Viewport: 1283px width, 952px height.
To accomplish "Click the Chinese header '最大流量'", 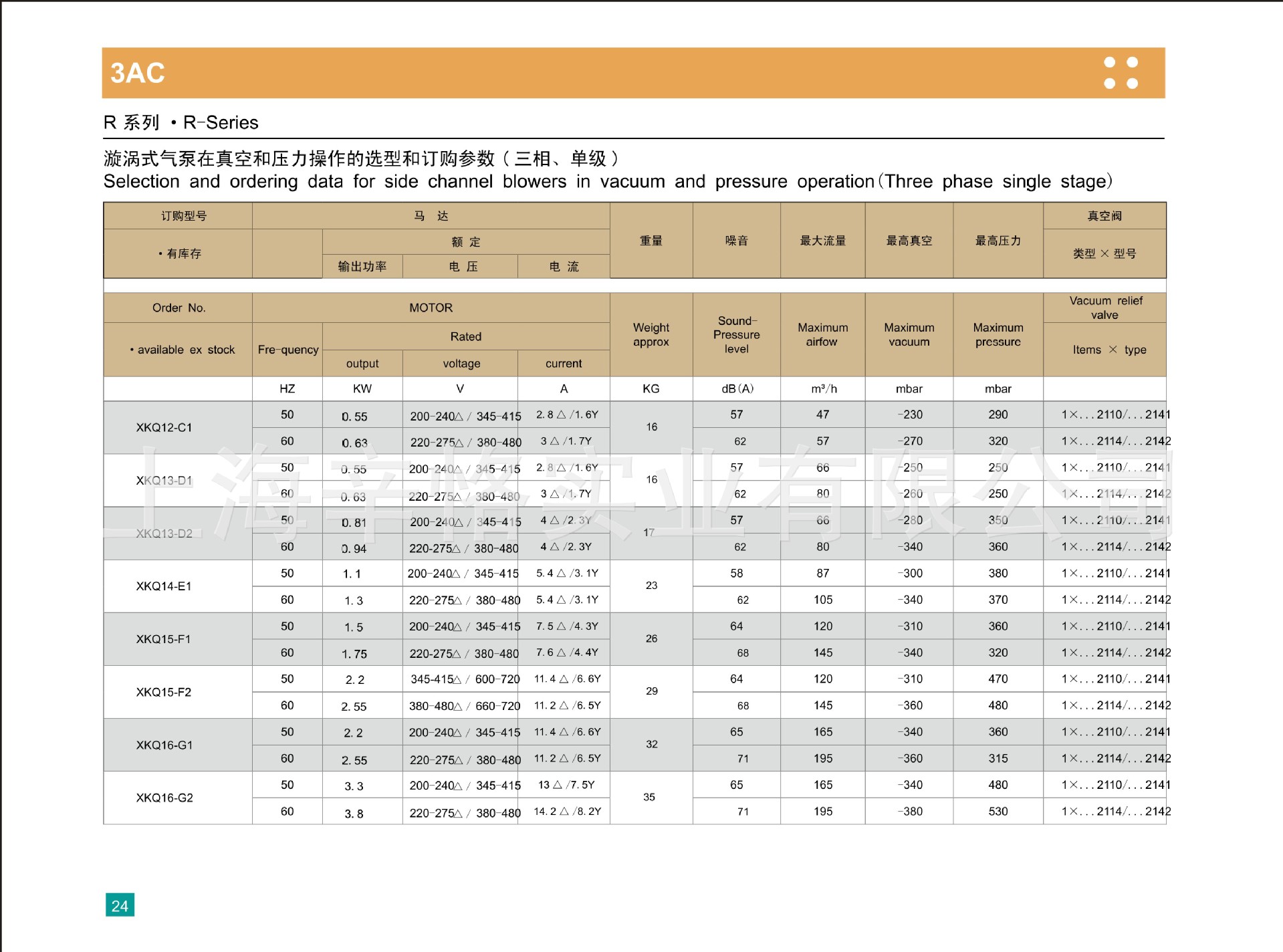I will tap(823, 241).
